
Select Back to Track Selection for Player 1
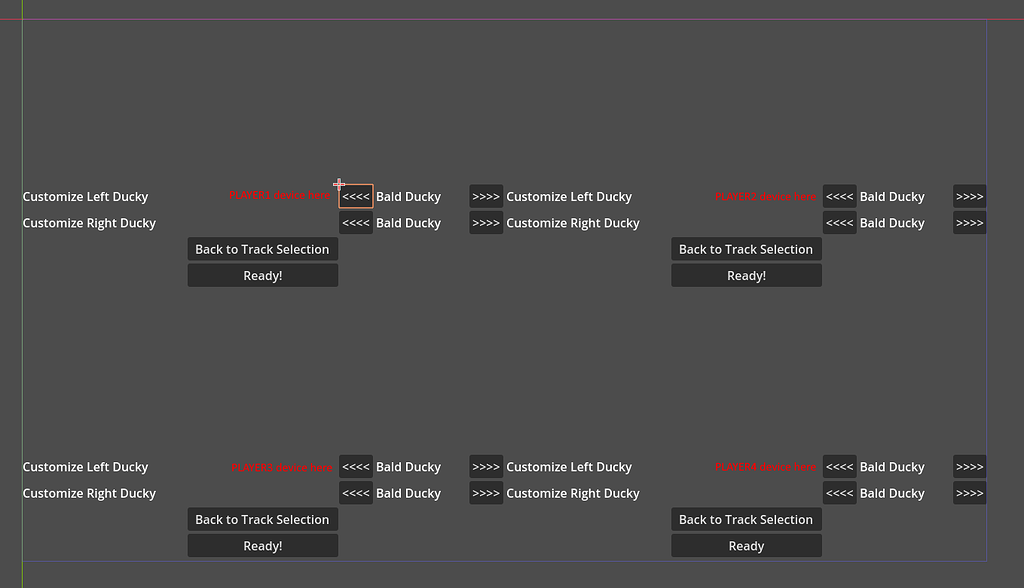tap(262, 249)
